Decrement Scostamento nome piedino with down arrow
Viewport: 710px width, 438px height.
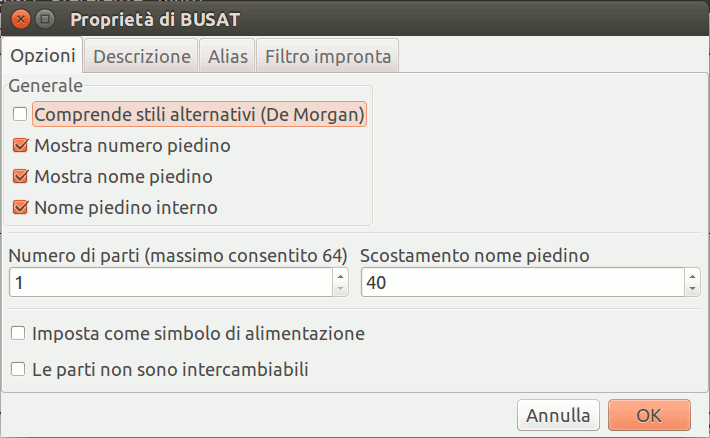coord(693,290)
